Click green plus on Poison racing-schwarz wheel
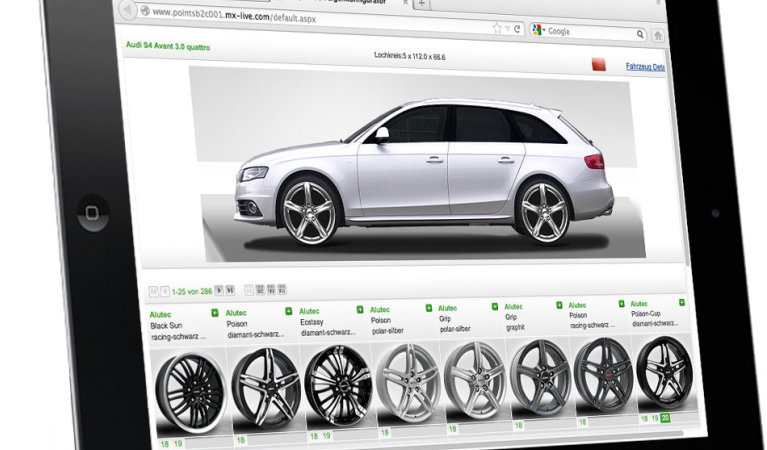 click(x=621, y=304)
